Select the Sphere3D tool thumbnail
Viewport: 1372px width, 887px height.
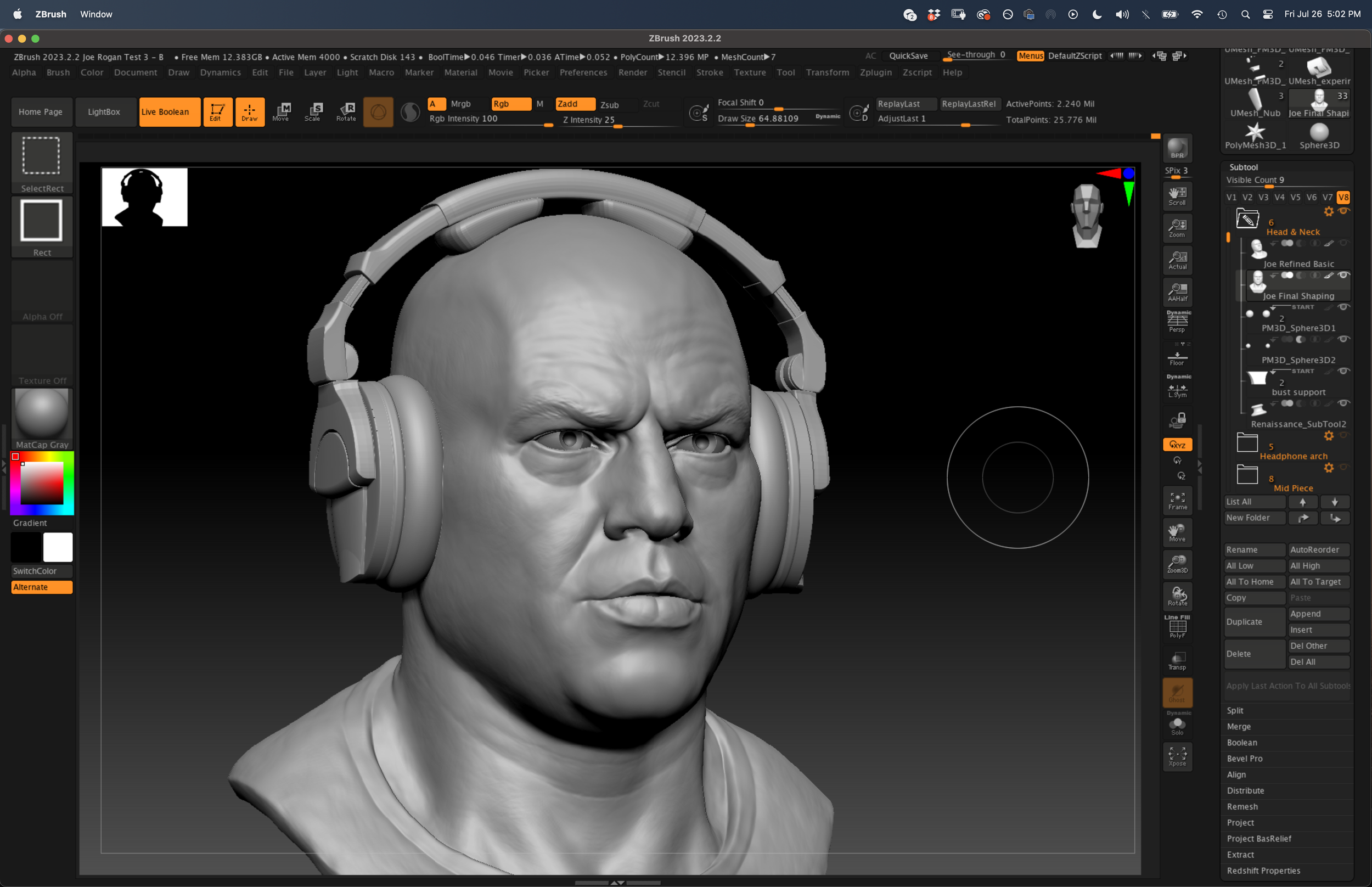(1320, 133)
